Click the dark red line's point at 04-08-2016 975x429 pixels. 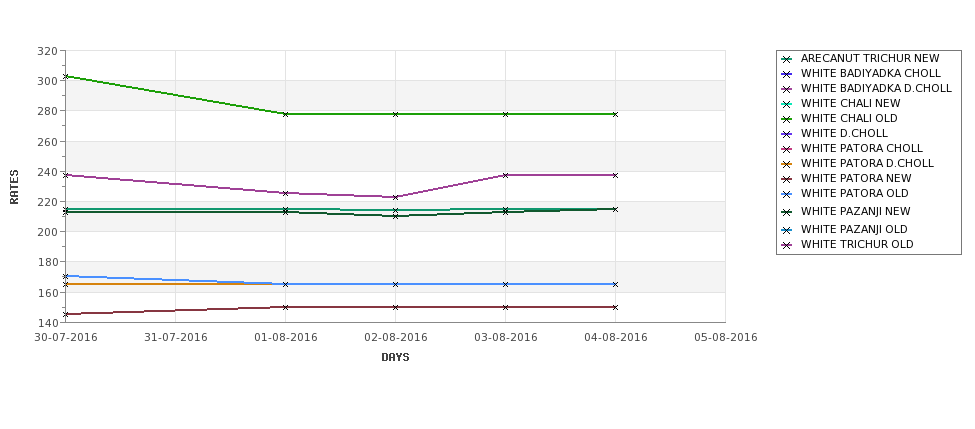(x=615, y=307)
